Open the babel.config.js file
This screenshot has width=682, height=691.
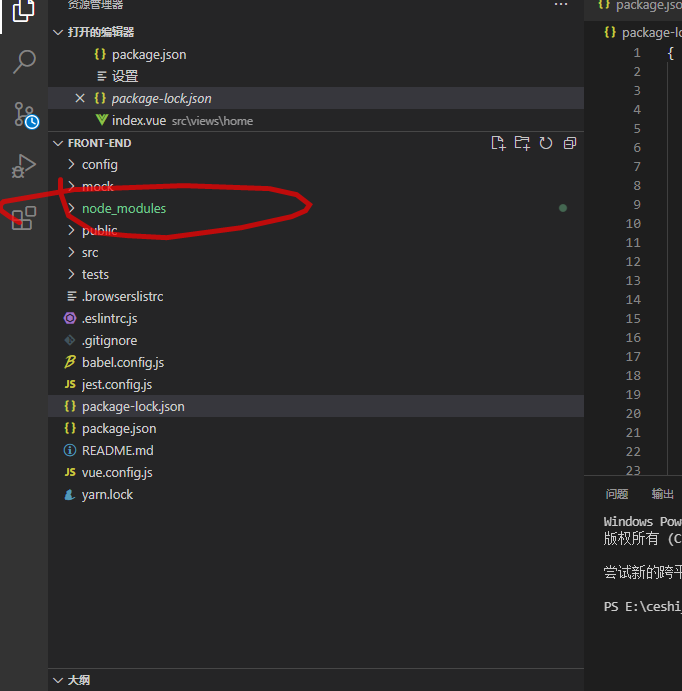(x=316, y=363)
